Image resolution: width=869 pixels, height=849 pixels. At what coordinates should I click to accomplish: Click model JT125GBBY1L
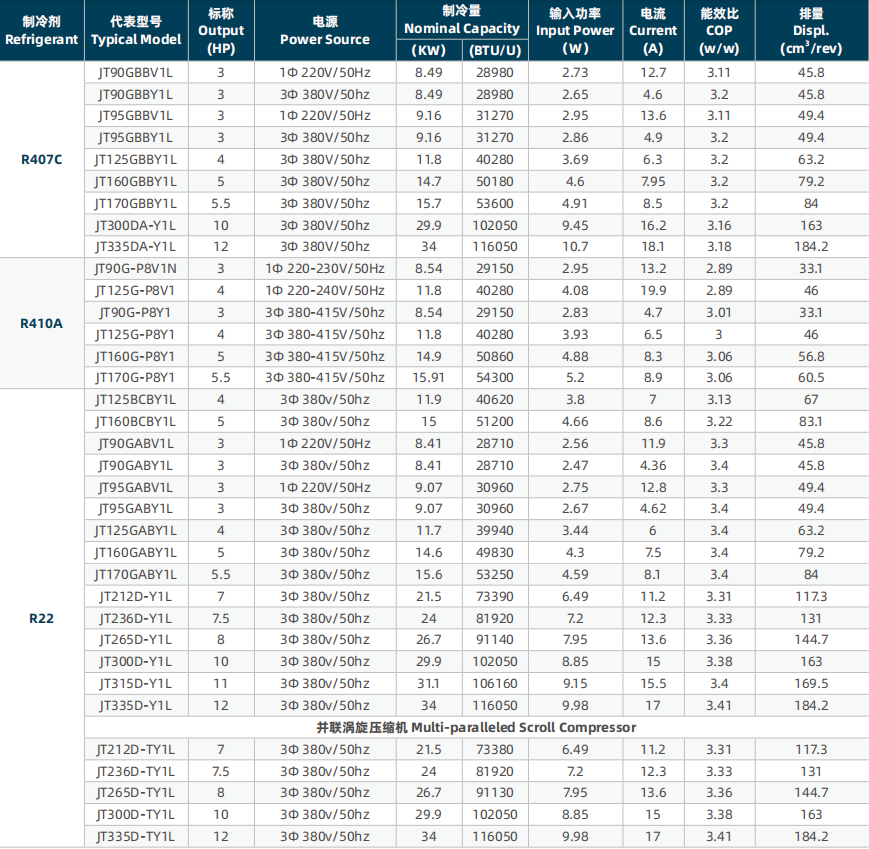pos(136,160)
